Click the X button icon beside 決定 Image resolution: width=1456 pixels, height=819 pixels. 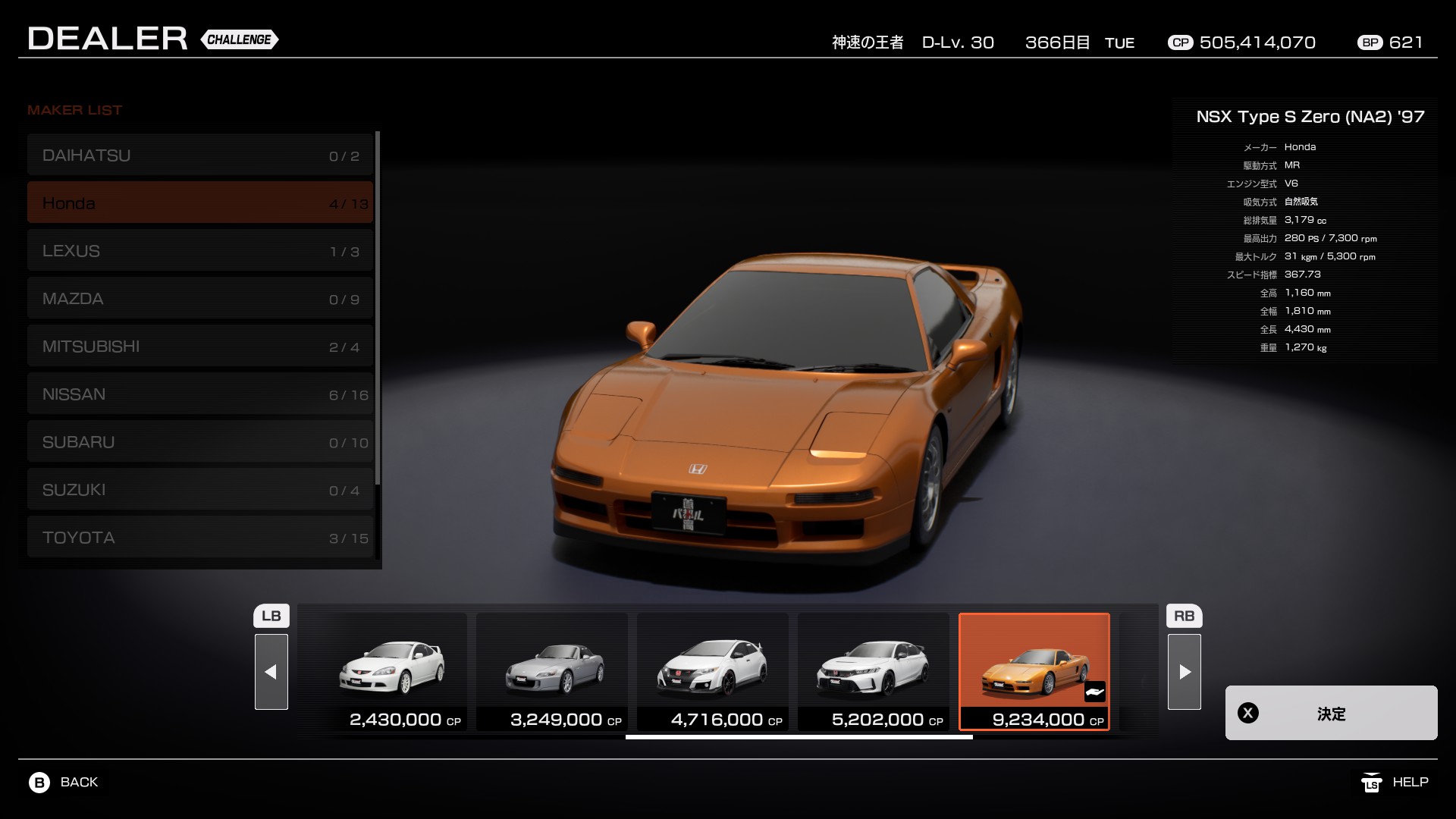[x=1247, y=713]
